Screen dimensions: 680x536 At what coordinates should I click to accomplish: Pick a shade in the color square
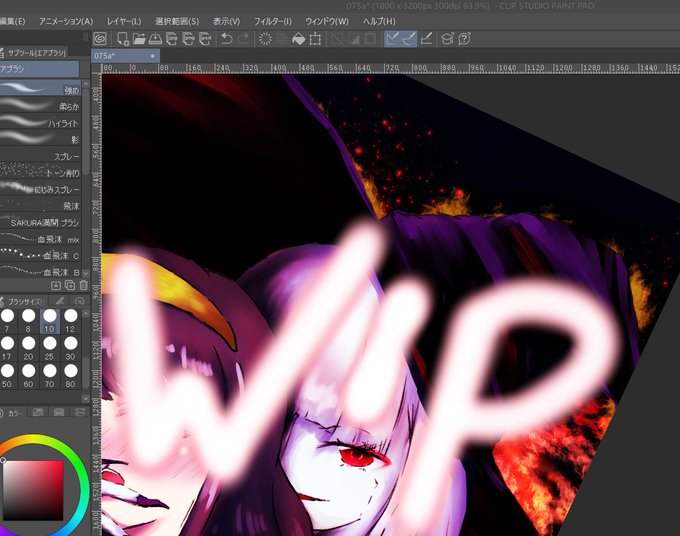pyautogui.click(x=33, y=490)
